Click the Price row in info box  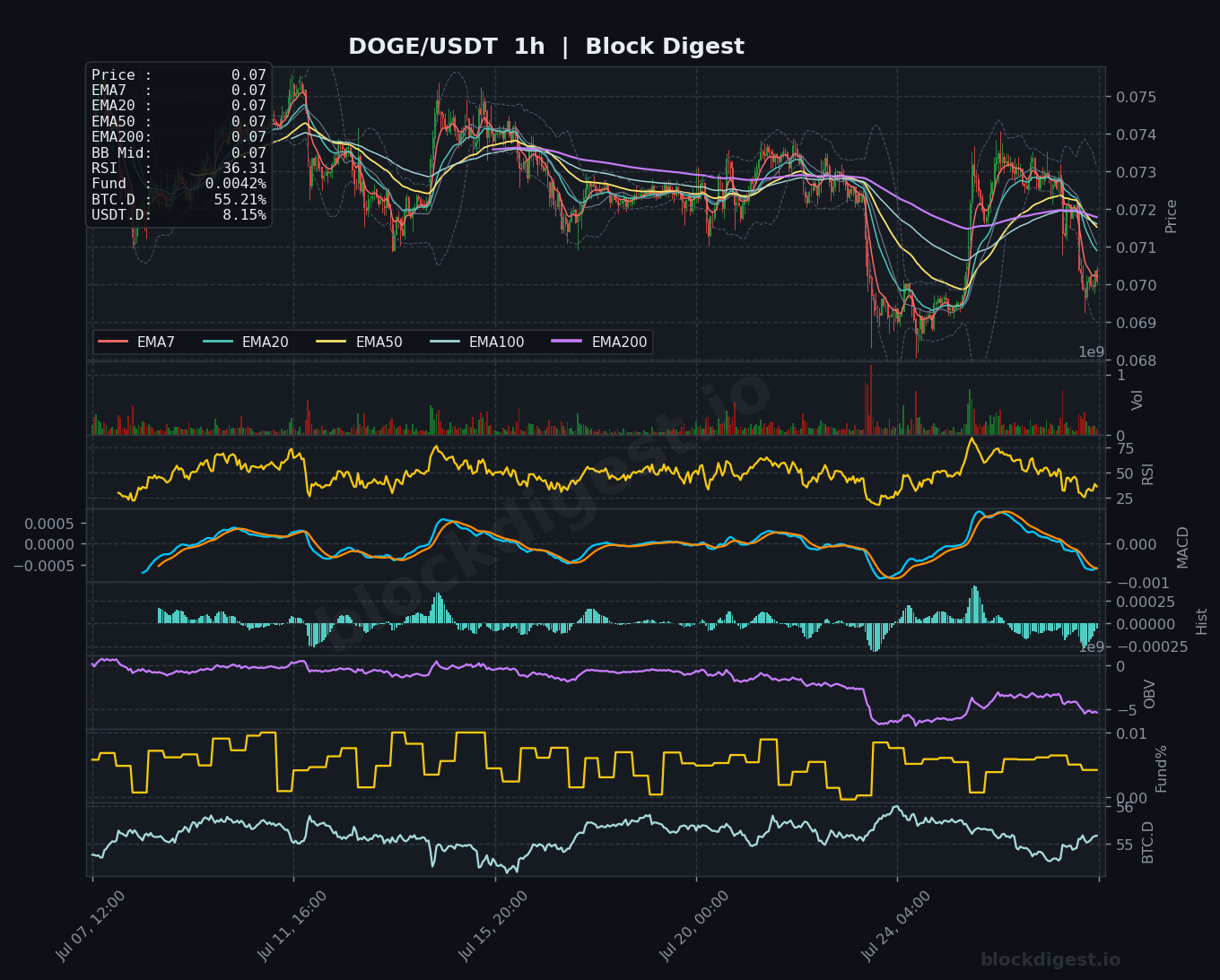179,75
